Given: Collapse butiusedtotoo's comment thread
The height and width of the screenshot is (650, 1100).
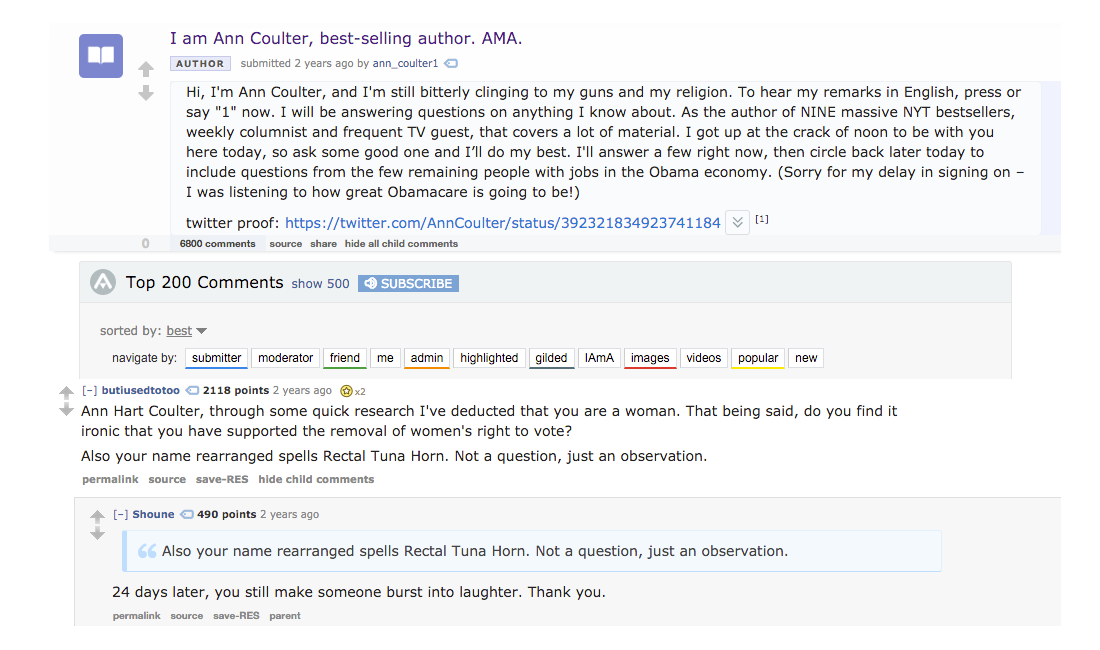Looking at the screenshot, I should (x=90, y=390).
